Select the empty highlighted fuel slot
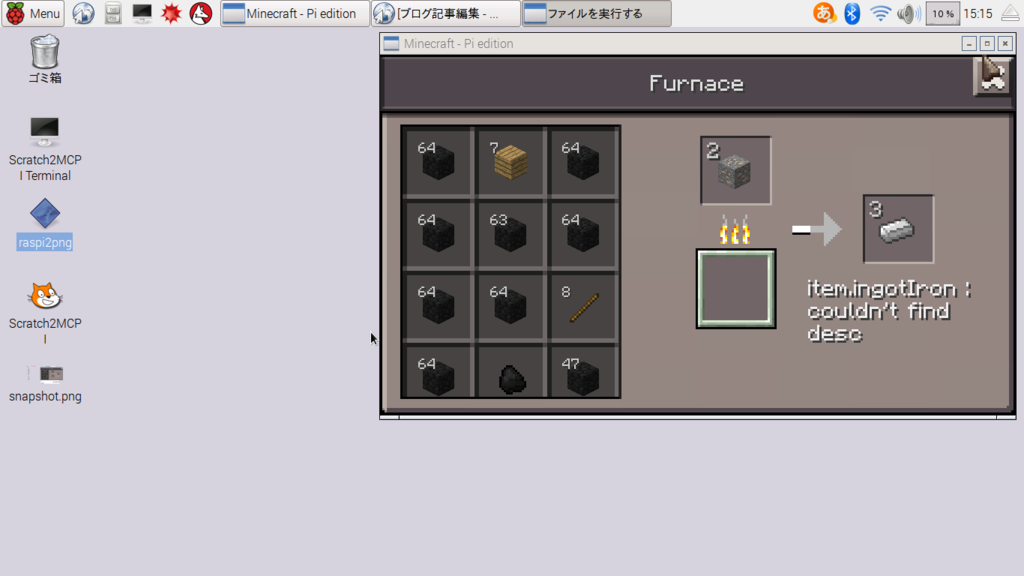The image size is (1024, 576). (x=735, y=288)
